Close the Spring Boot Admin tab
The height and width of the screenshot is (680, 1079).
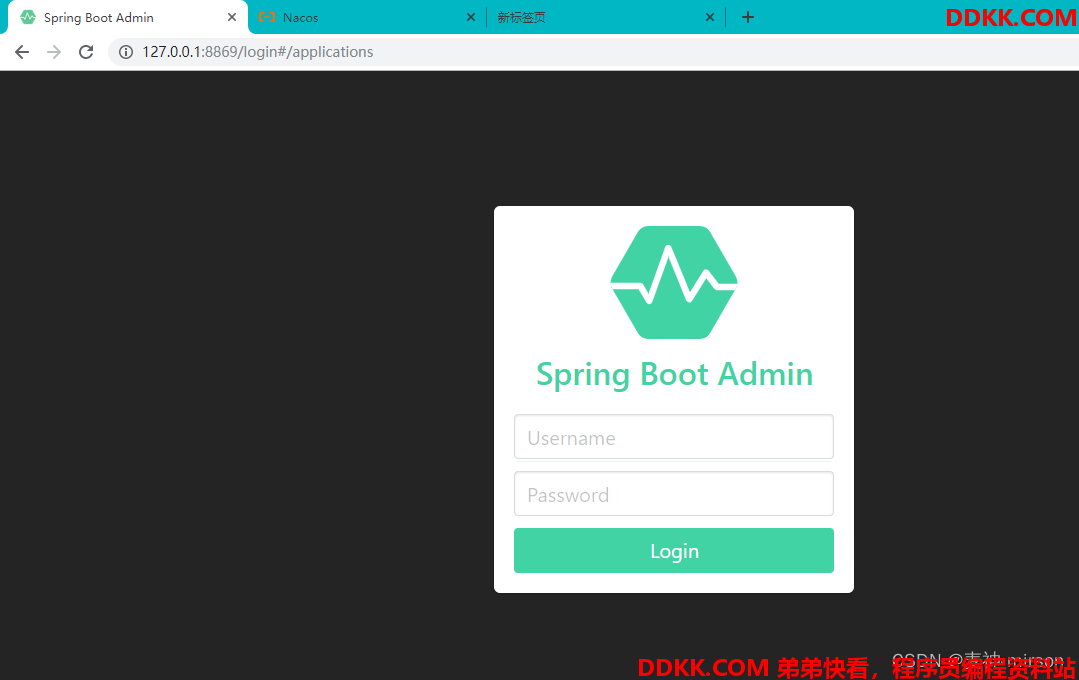[x=232, y=17]
